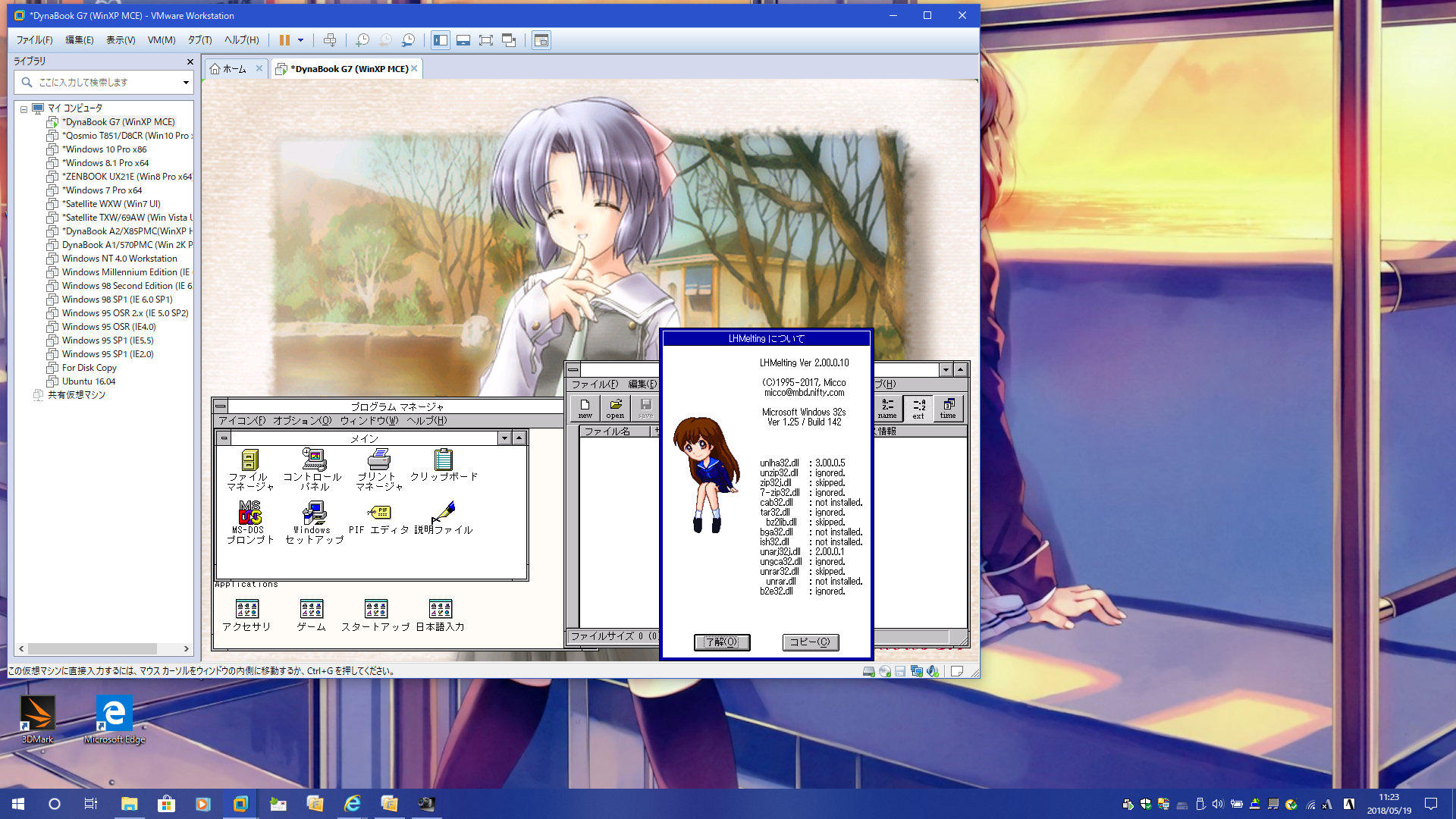Maximize the メイン group window up arrow
The width and height of the screenshot is (1456, 819).
[519, 438]
